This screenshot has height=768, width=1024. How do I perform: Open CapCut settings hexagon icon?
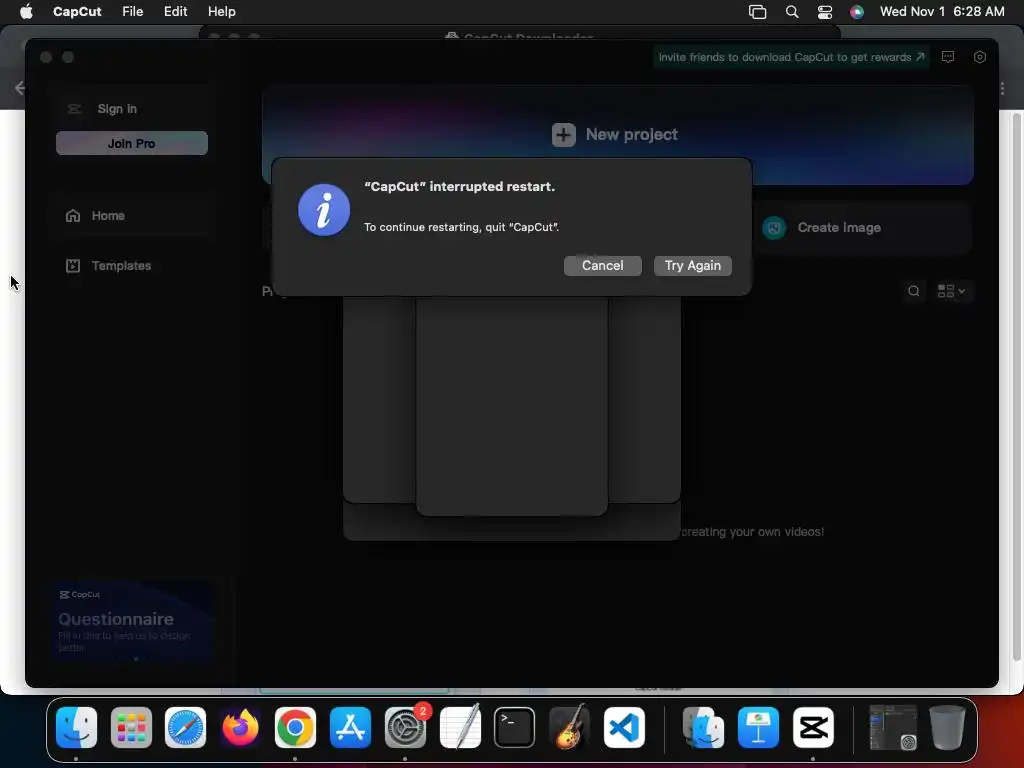point(980,57)
